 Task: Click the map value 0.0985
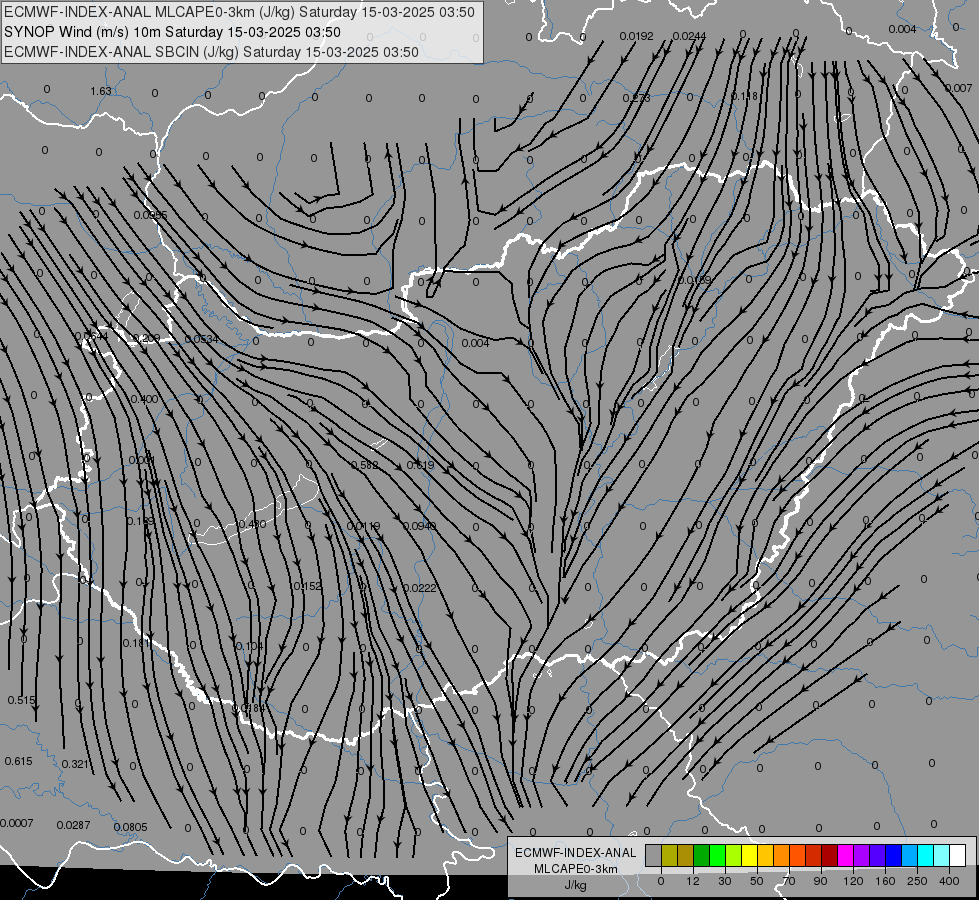(150, 215)
